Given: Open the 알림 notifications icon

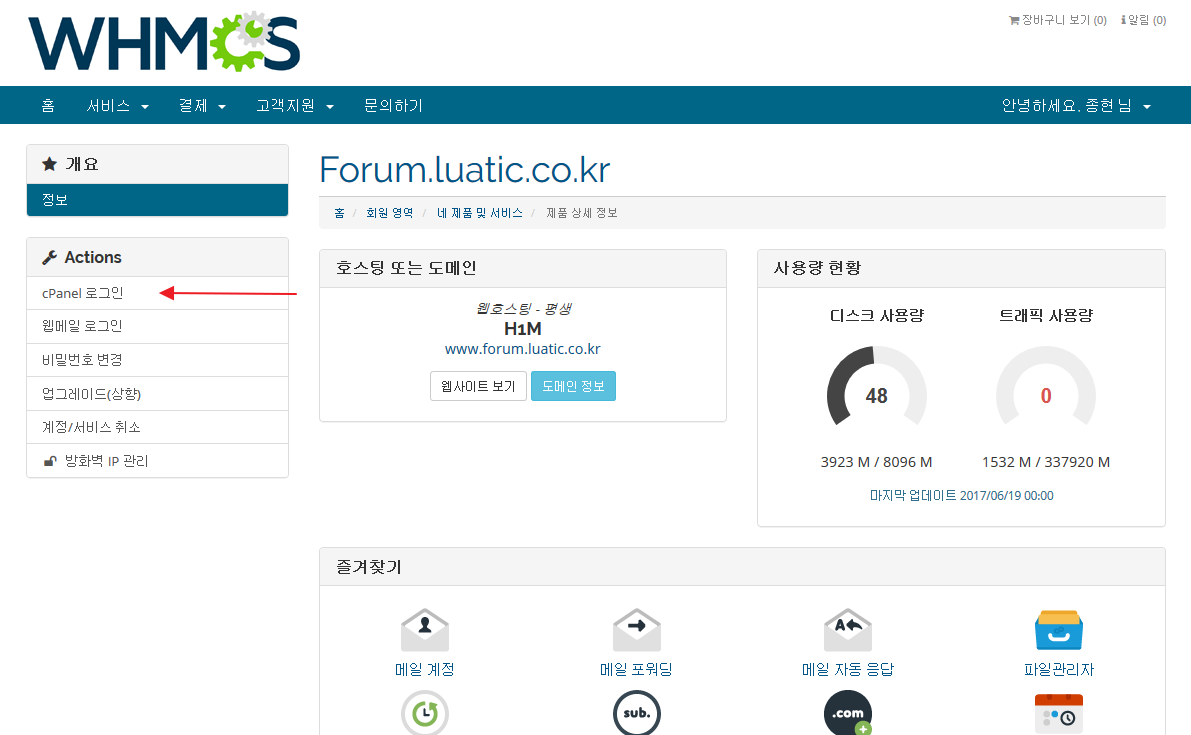Looking at the screenshot, I should (x=1128, y=18).
